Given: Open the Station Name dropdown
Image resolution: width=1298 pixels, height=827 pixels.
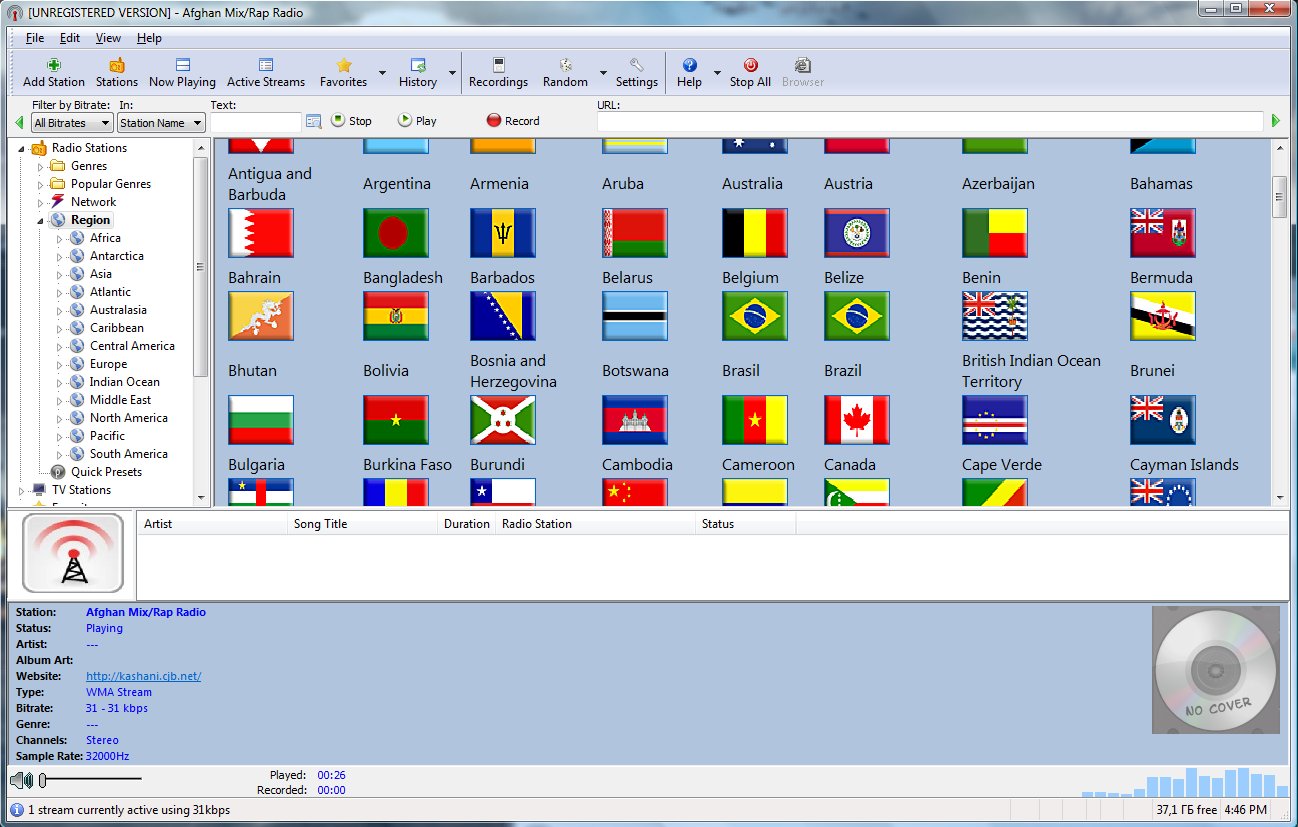Looking at the screenshot, I should 161,123.
